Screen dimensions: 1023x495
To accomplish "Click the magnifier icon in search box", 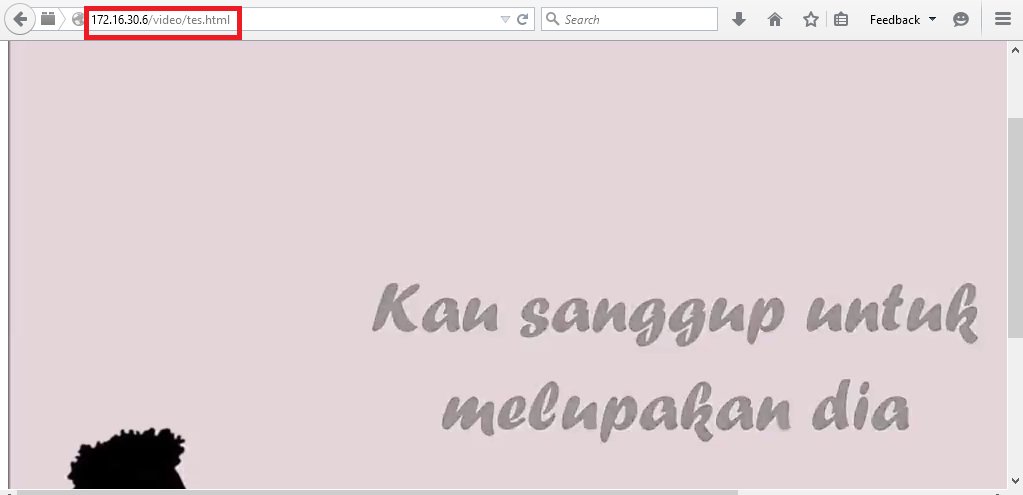I will tap(552, 20).
